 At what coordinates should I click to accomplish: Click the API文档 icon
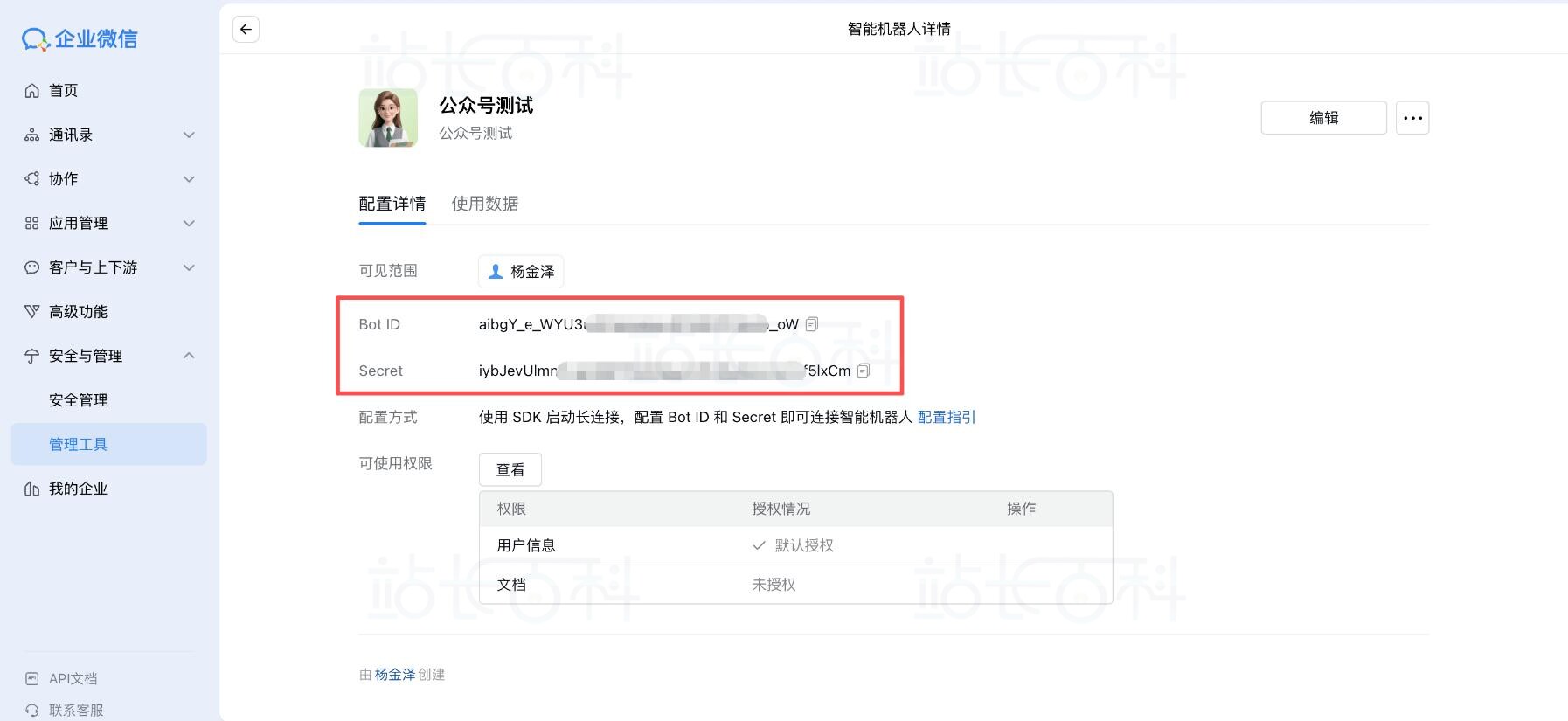32,678
